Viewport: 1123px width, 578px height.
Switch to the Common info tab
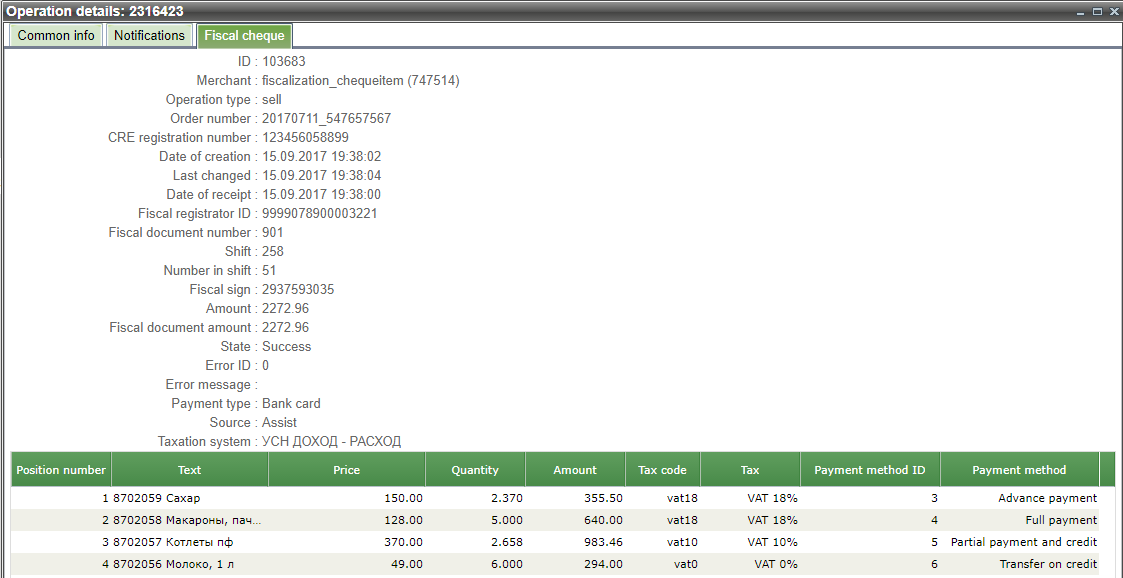(56, 36)
